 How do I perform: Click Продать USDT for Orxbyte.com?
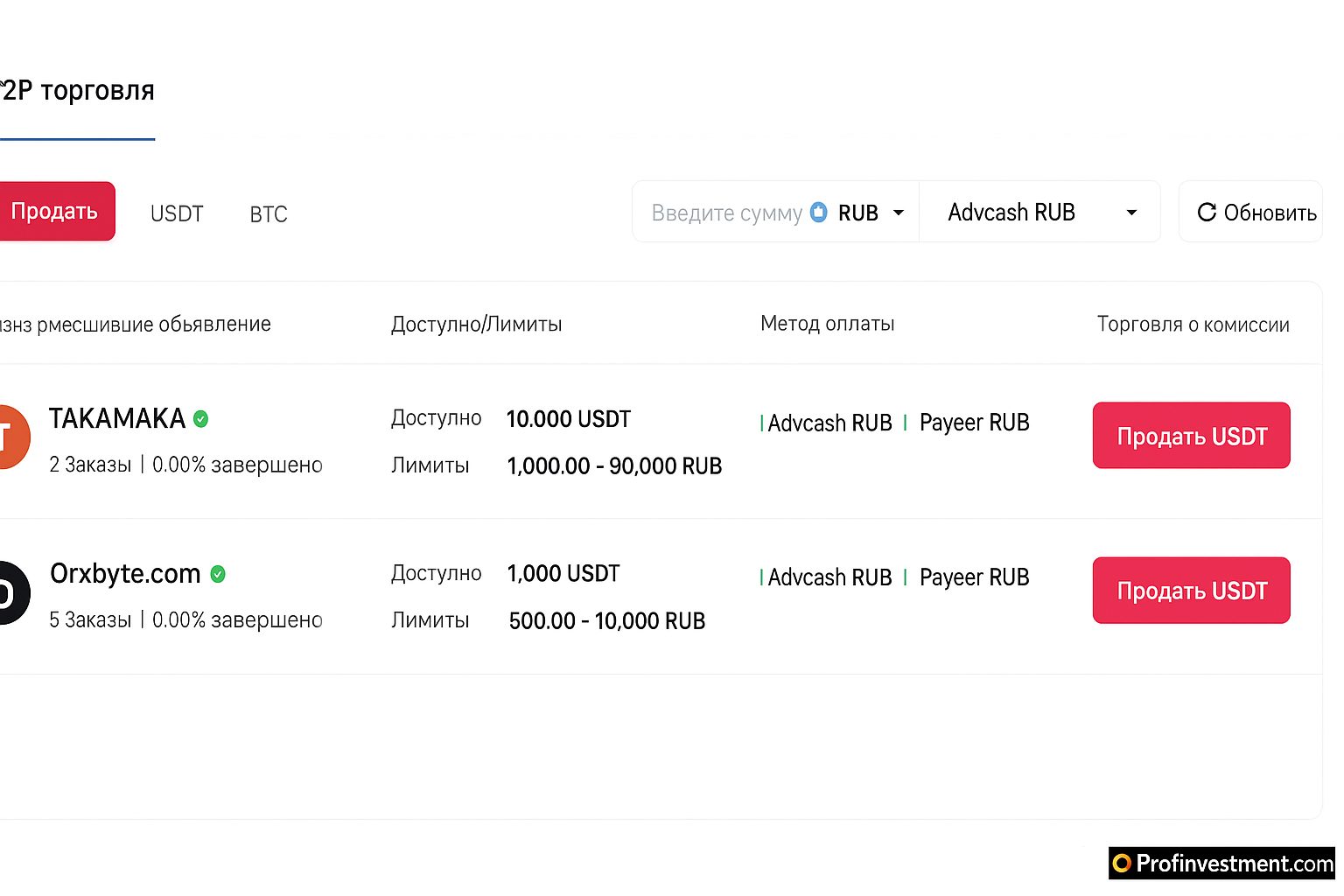[1191, 591]
